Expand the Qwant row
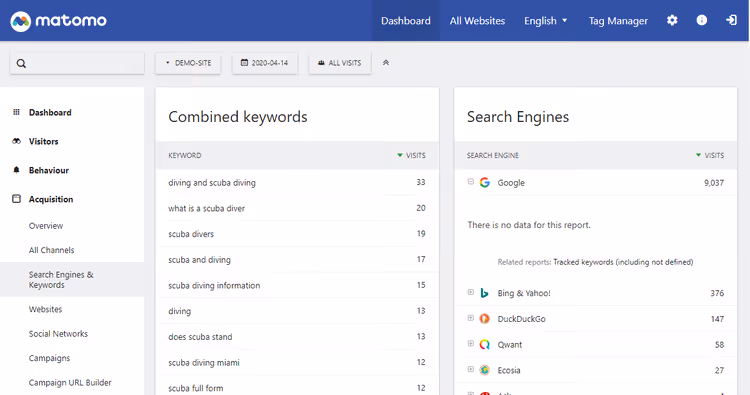This screenshot has width=750, height=395. (471, 343)
